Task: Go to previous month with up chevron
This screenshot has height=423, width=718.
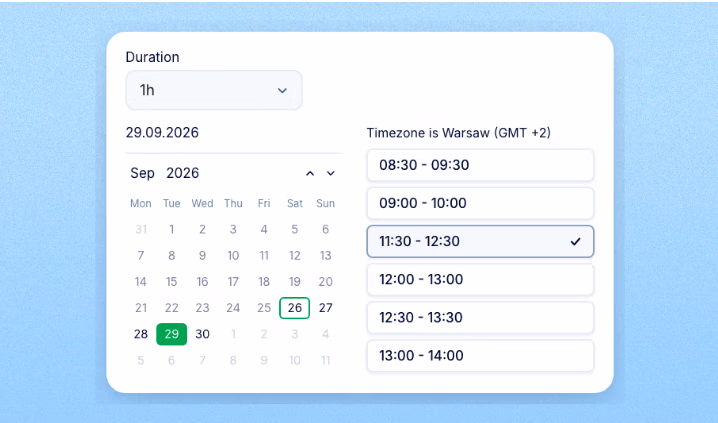Action: point(310,174)
